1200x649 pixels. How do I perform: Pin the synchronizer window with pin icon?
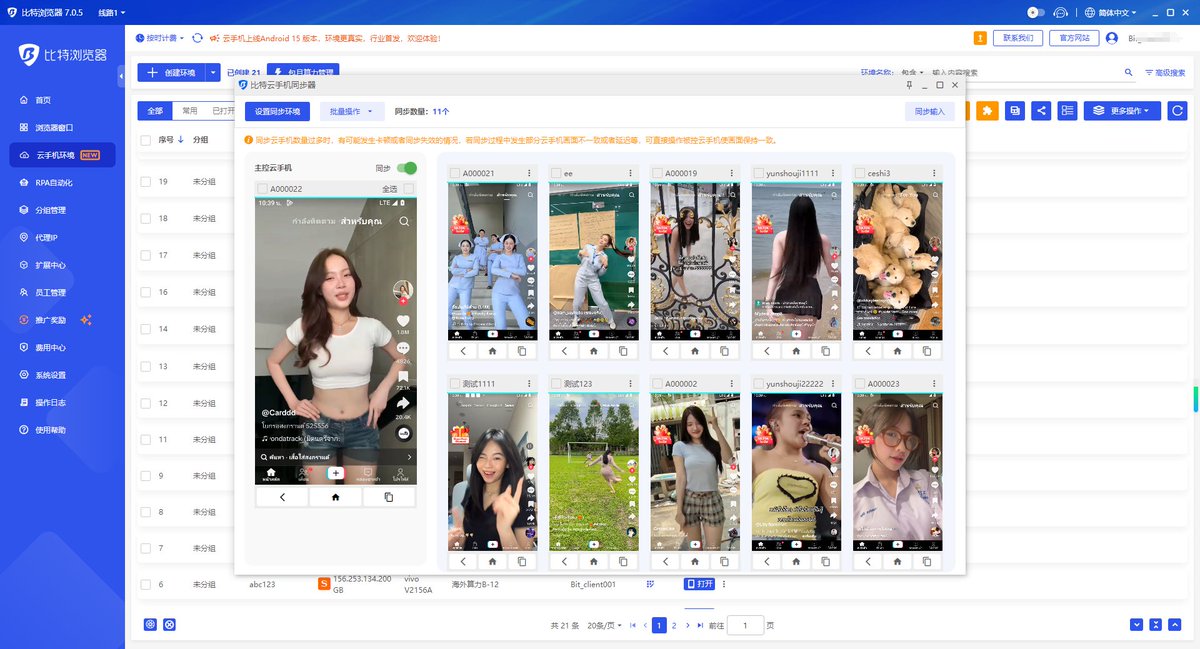click(908, 85)
